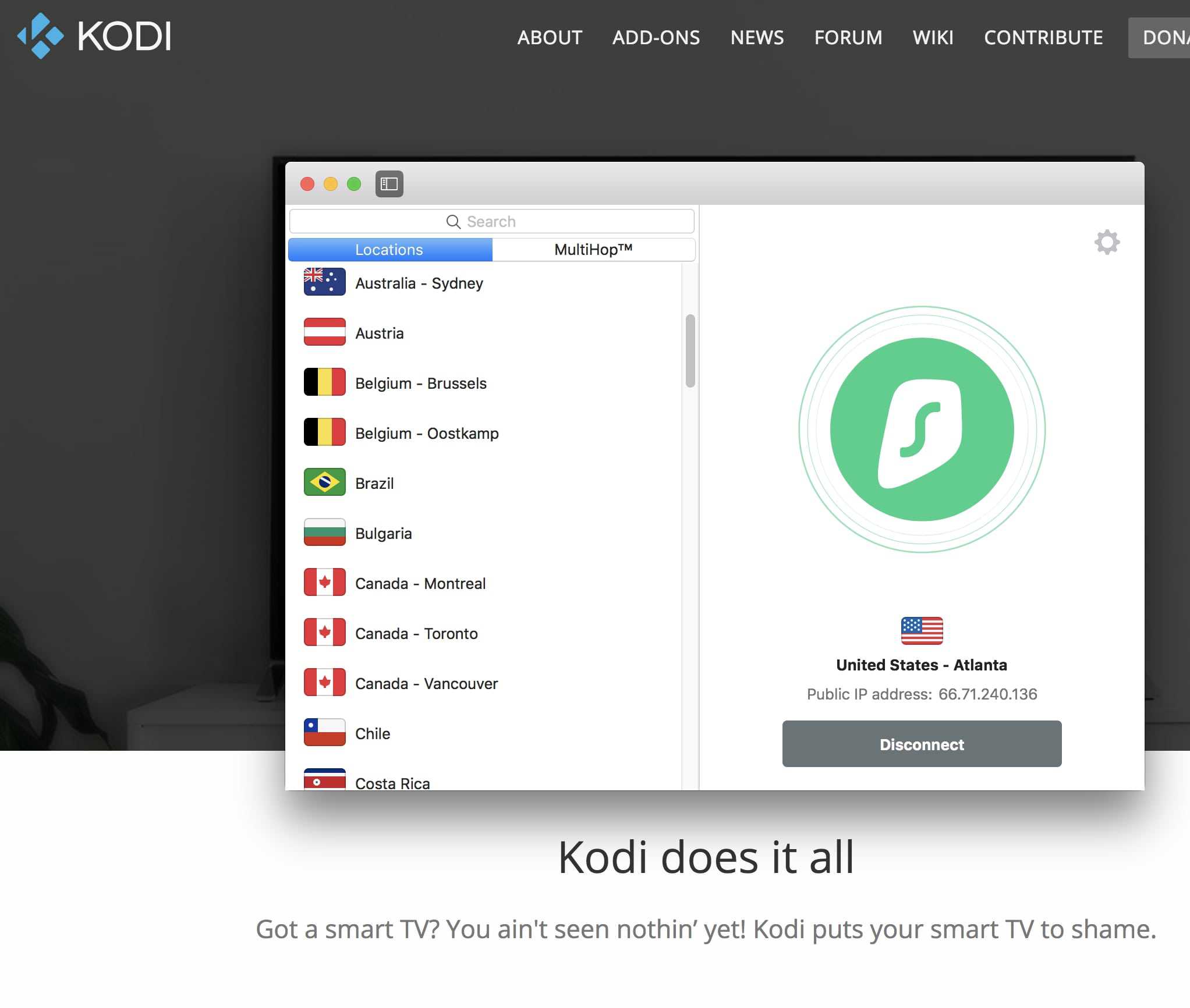This screenshot has height=1008, width=1190.
Task: Click the Search input field
Action: click(491, 221)
